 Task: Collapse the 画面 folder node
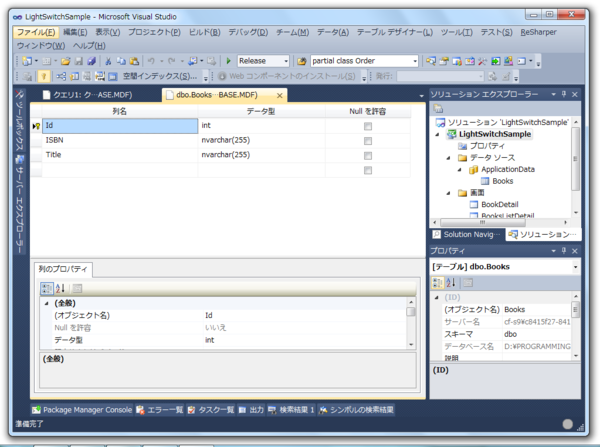point(448,193)
